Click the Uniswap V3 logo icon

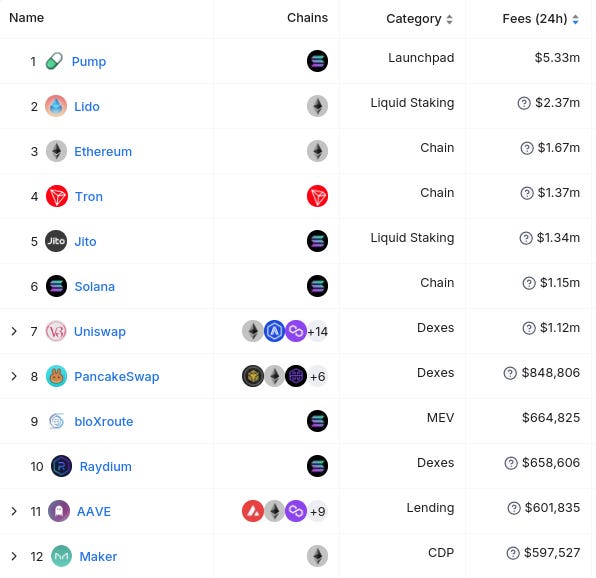(x=56, y=331)
